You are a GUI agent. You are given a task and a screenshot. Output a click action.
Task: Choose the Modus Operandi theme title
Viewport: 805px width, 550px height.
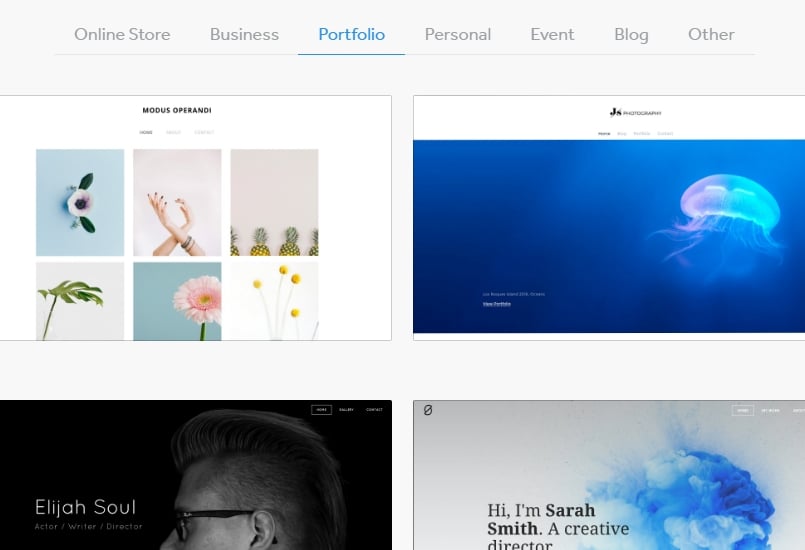177,110
